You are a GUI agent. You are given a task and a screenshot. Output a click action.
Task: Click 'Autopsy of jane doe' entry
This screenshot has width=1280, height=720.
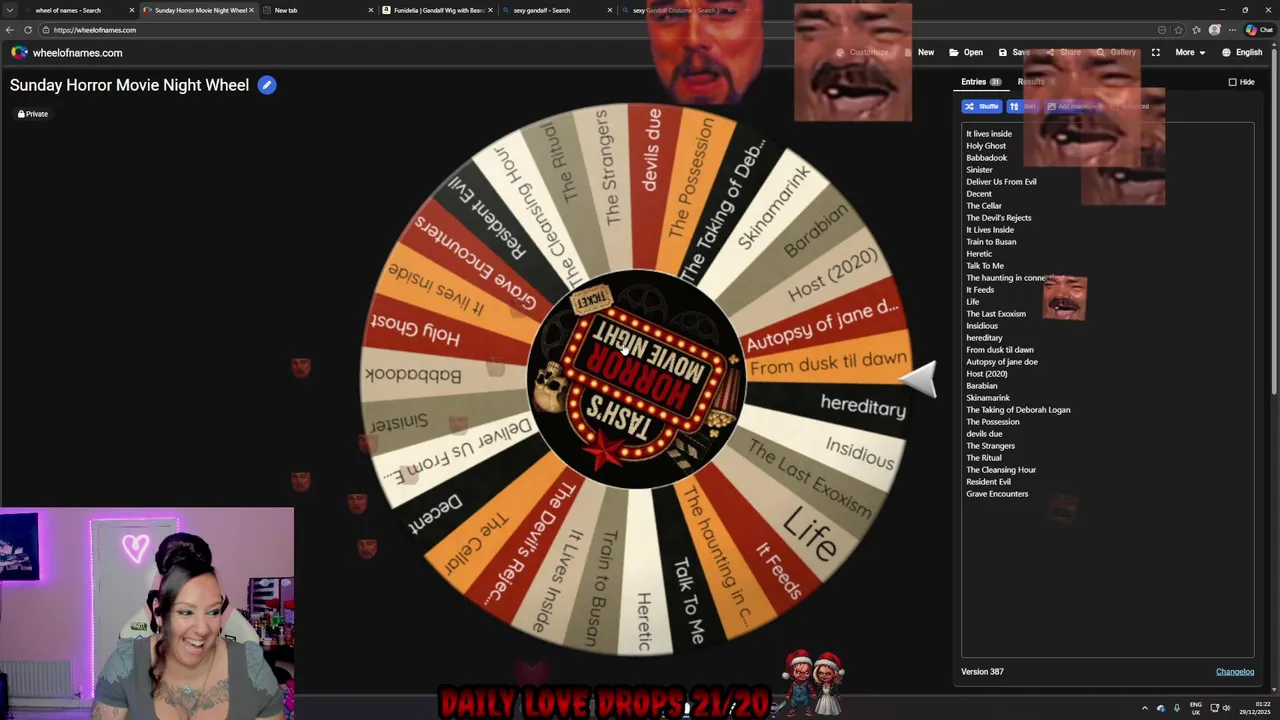(1002, 362)
